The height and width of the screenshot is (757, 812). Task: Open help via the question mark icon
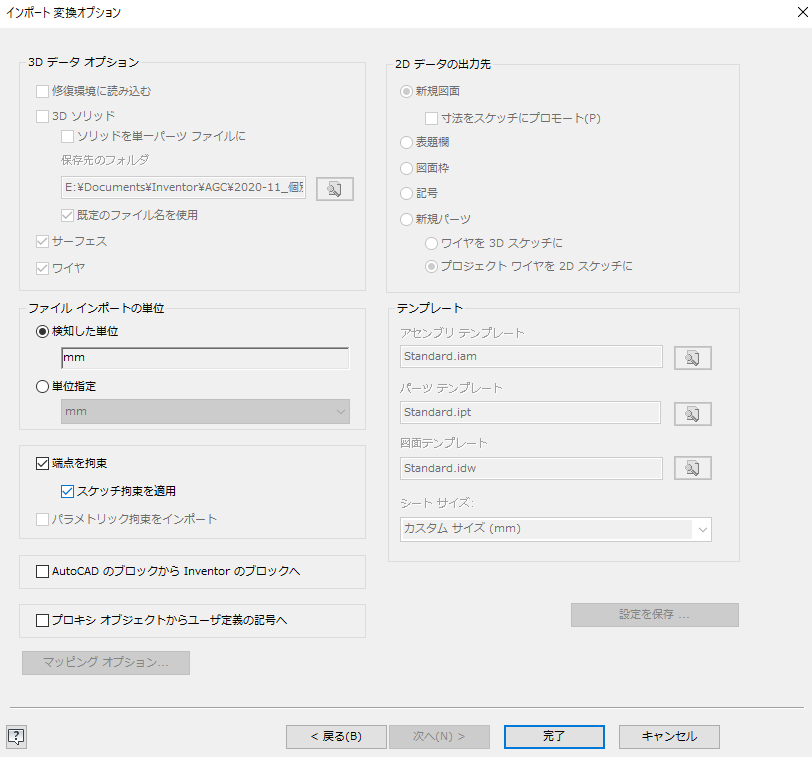[17, 737]
